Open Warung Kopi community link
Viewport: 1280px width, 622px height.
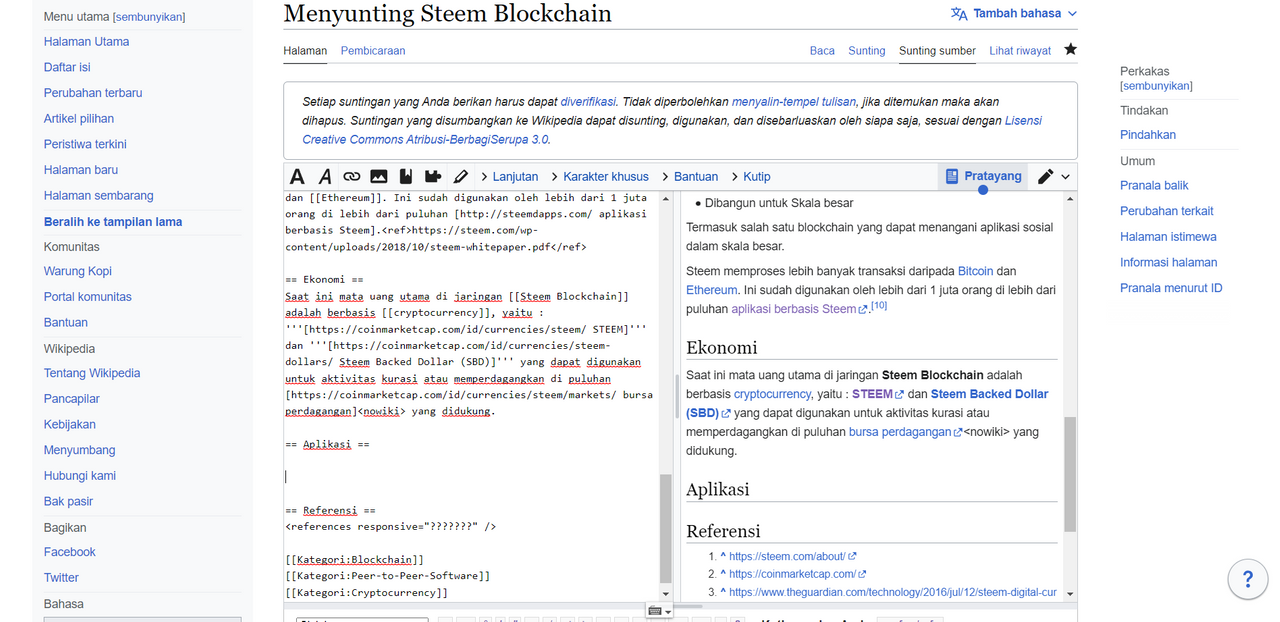[x=78, y=271]
